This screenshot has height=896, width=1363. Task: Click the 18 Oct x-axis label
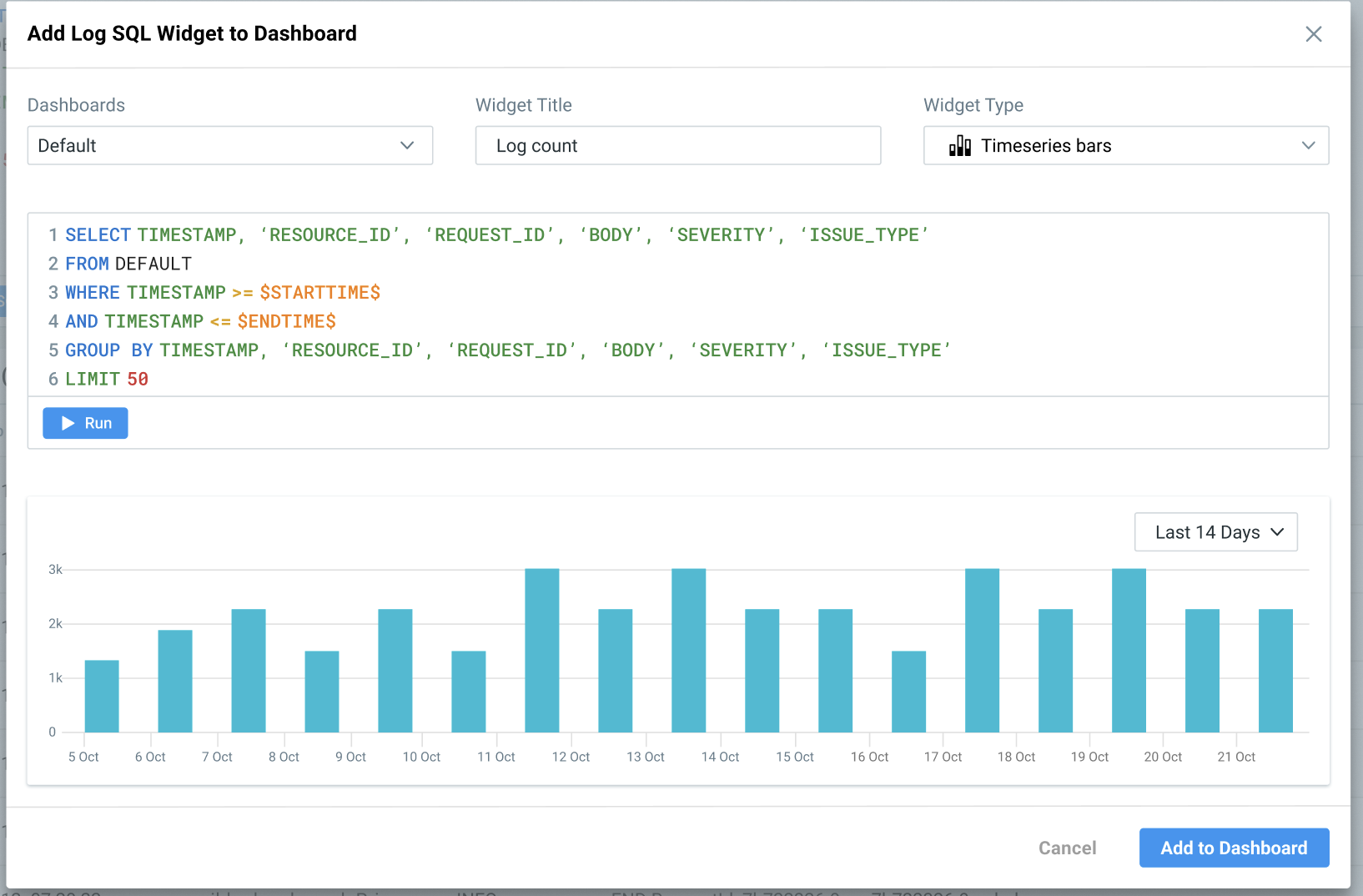point(1016,757)
